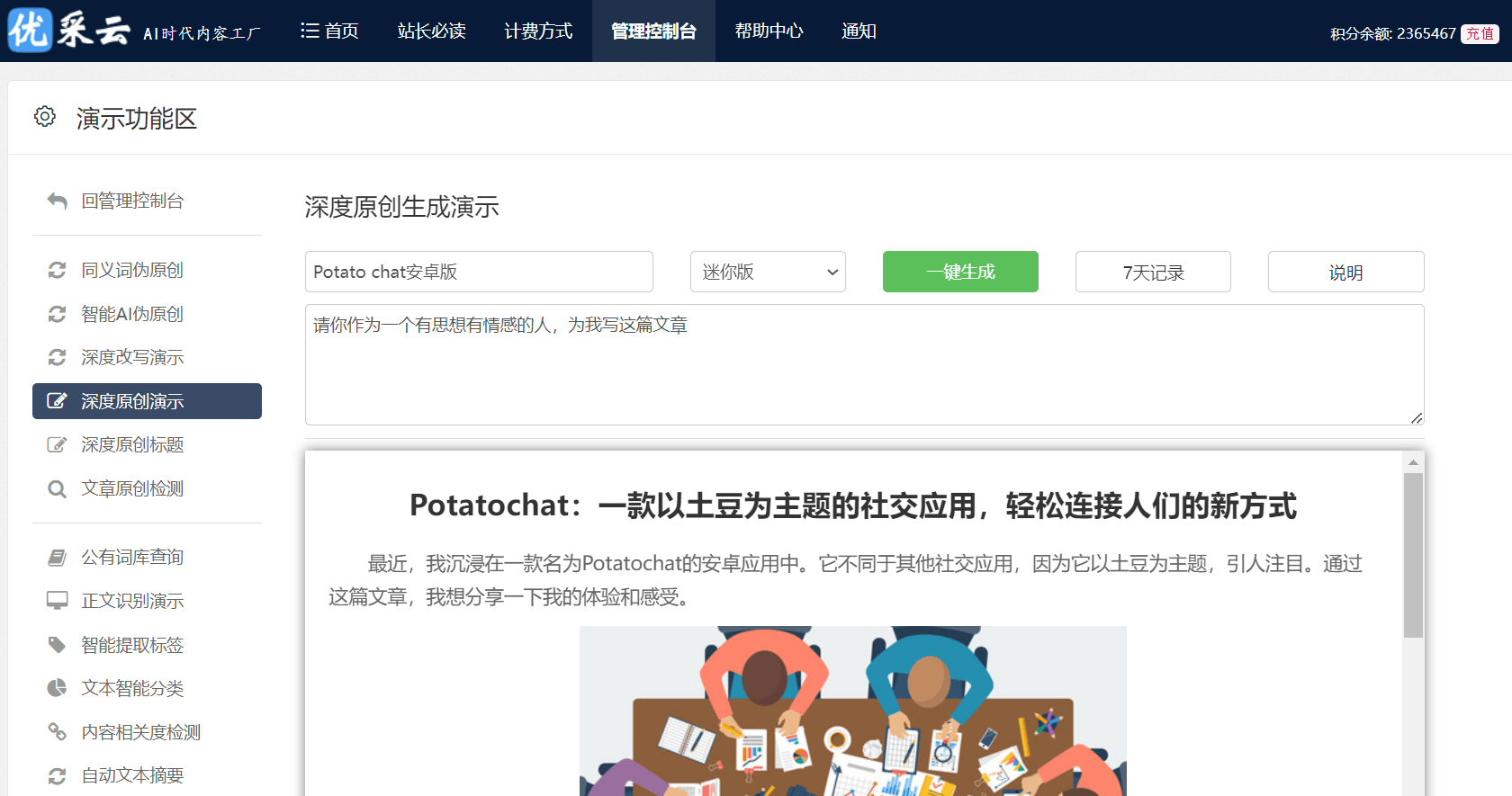This screenshot has width=1512, height=796.
Task: Click the monitor icon beside 正文识别演示
Action: click(58, 601)
